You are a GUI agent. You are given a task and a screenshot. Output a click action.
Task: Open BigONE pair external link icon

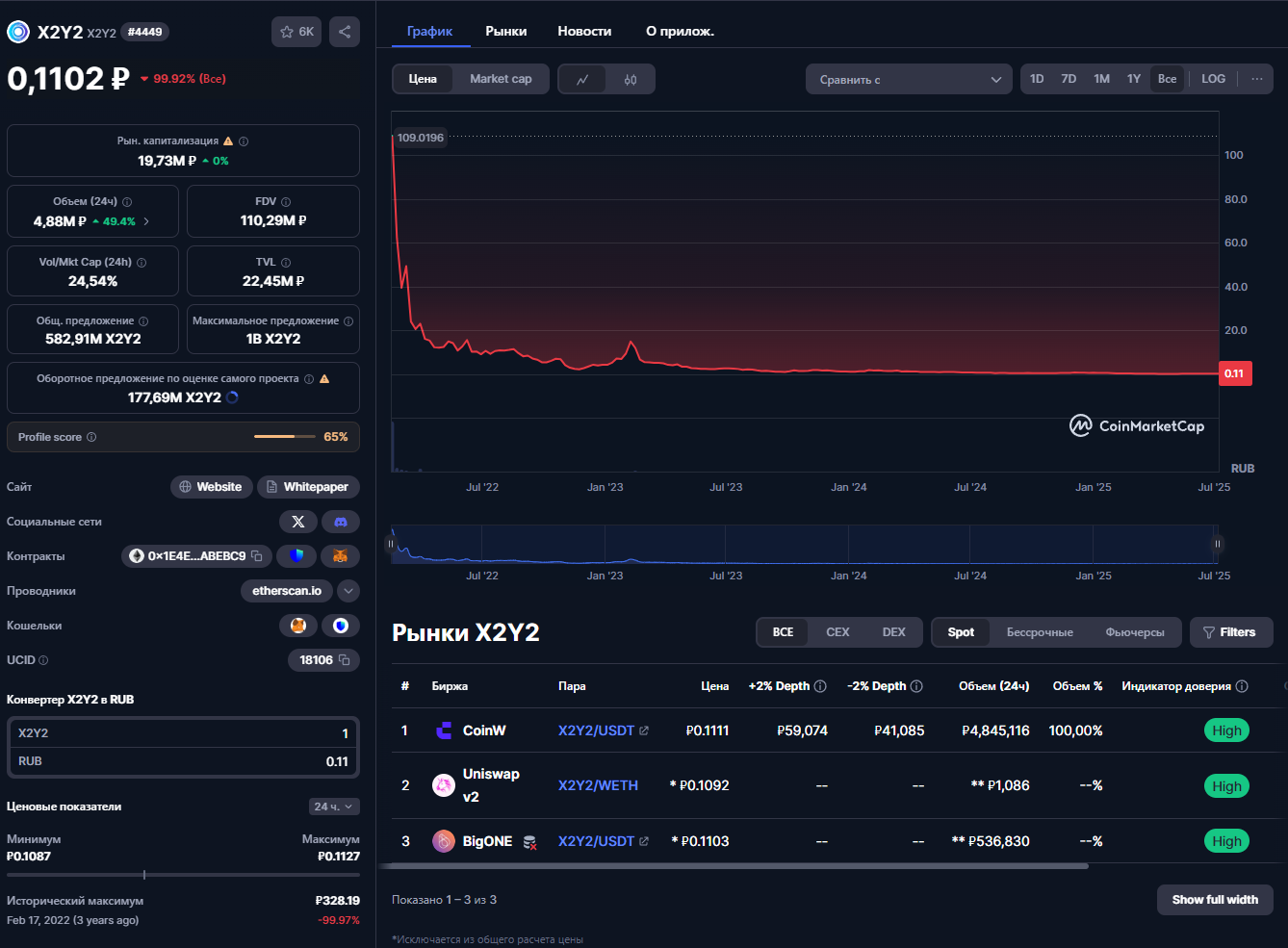point(644,841)
